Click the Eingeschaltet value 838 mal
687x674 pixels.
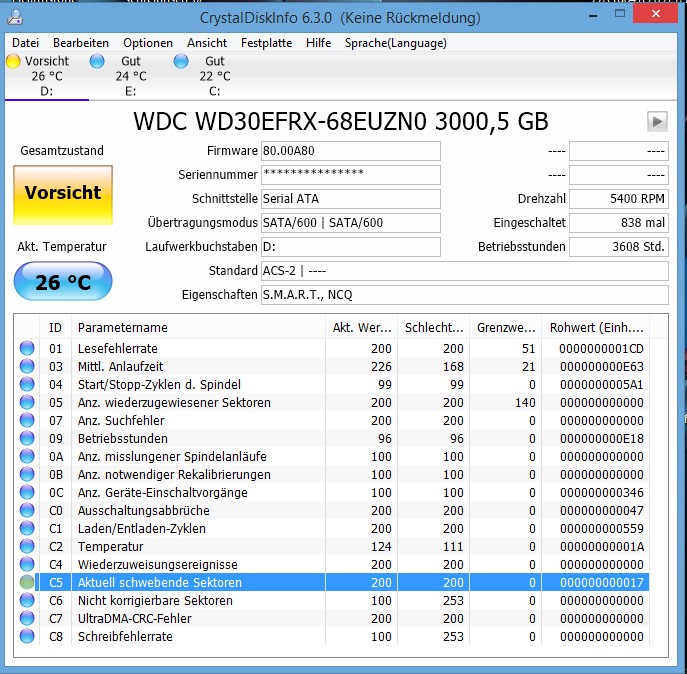click(619, 223)
